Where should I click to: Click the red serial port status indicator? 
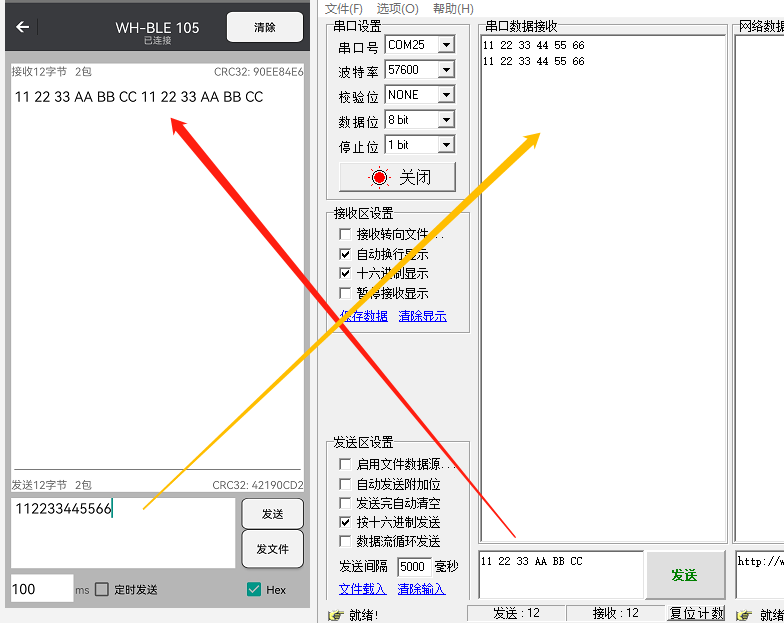click(379, 177)
